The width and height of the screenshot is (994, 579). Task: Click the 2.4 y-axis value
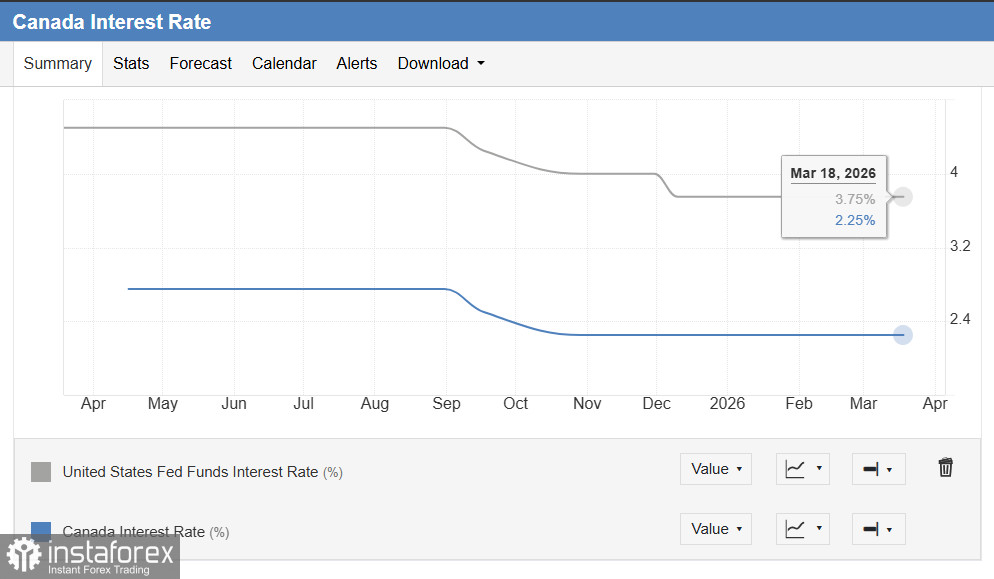[960, 319]
